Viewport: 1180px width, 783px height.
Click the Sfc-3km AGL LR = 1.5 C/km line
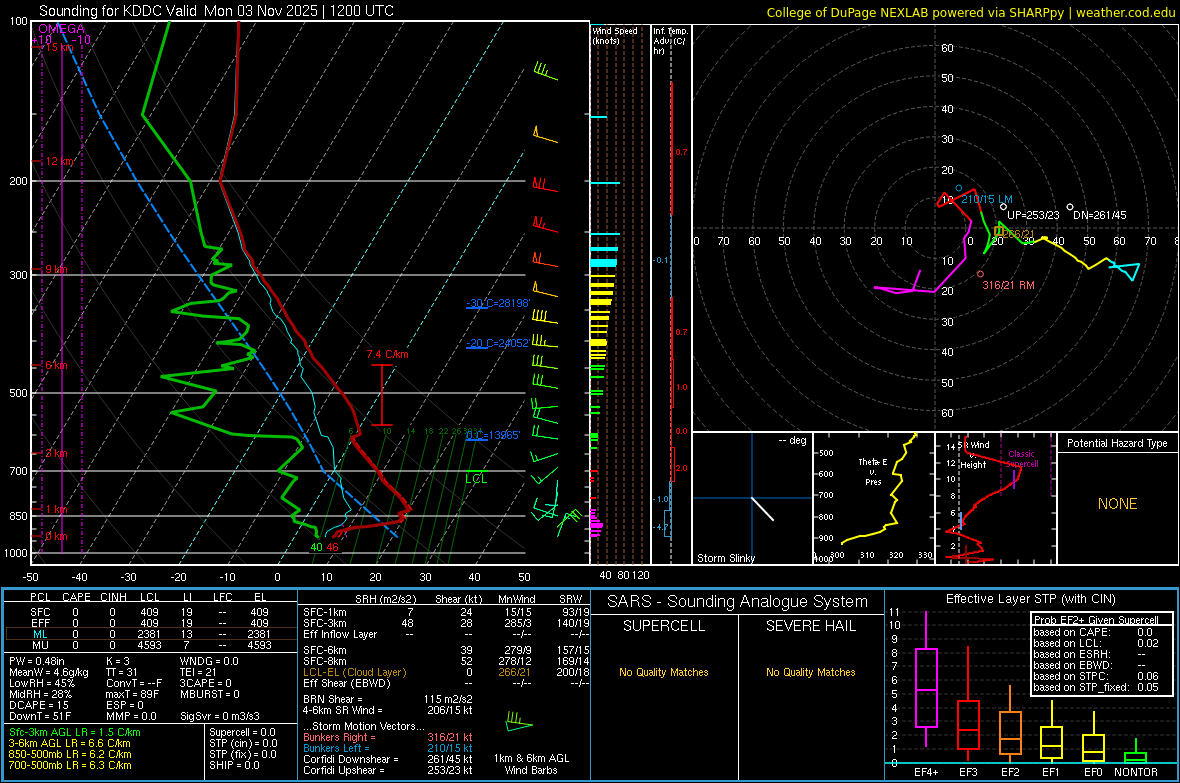(75, 732)
